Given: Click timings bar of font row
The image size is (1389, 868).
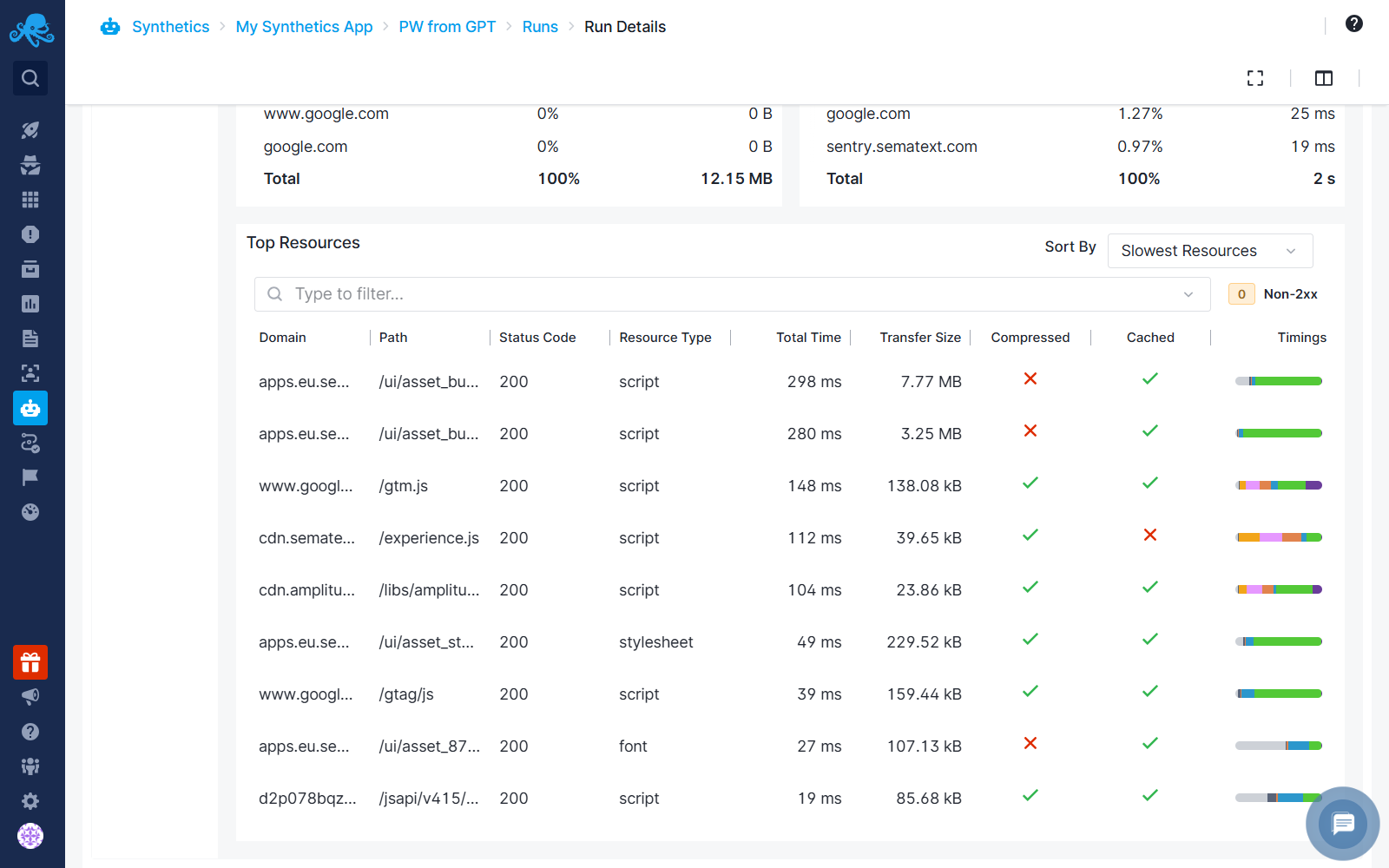Looking at the screenshot, I should (1279, 746).
